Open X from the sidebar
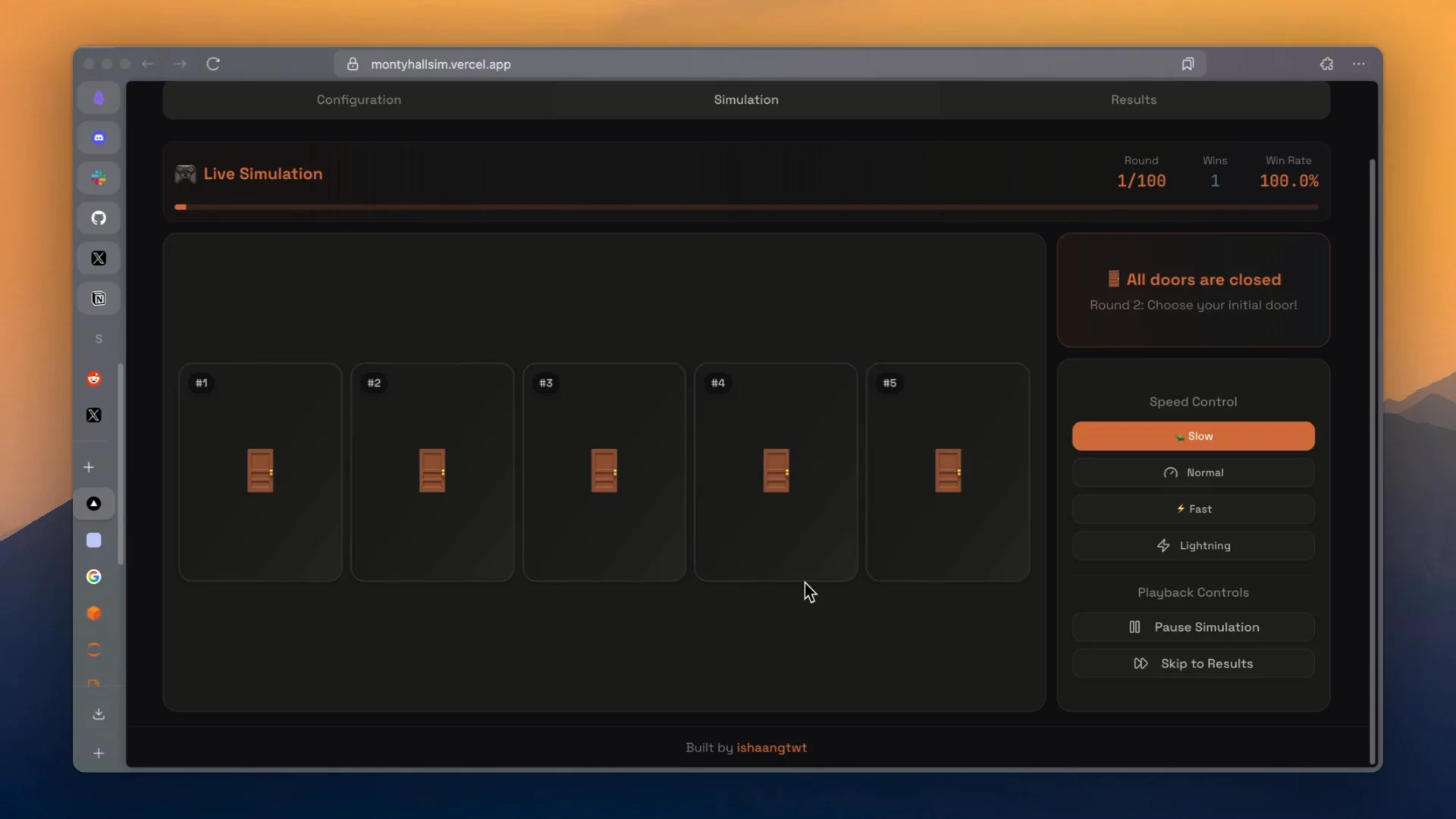This screenshot has width=1456, height=819. [x=99, y=258]
